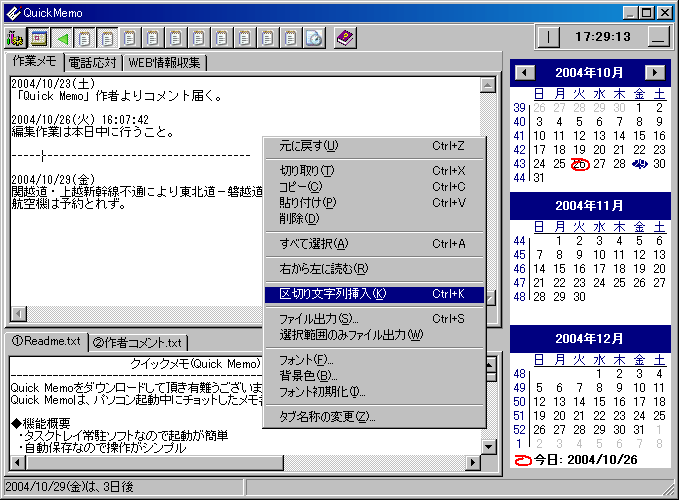This screenshot has width=679, height=500.
Task: Click lower pane scrollbar down arrow
Action: (x=488, y=447)
